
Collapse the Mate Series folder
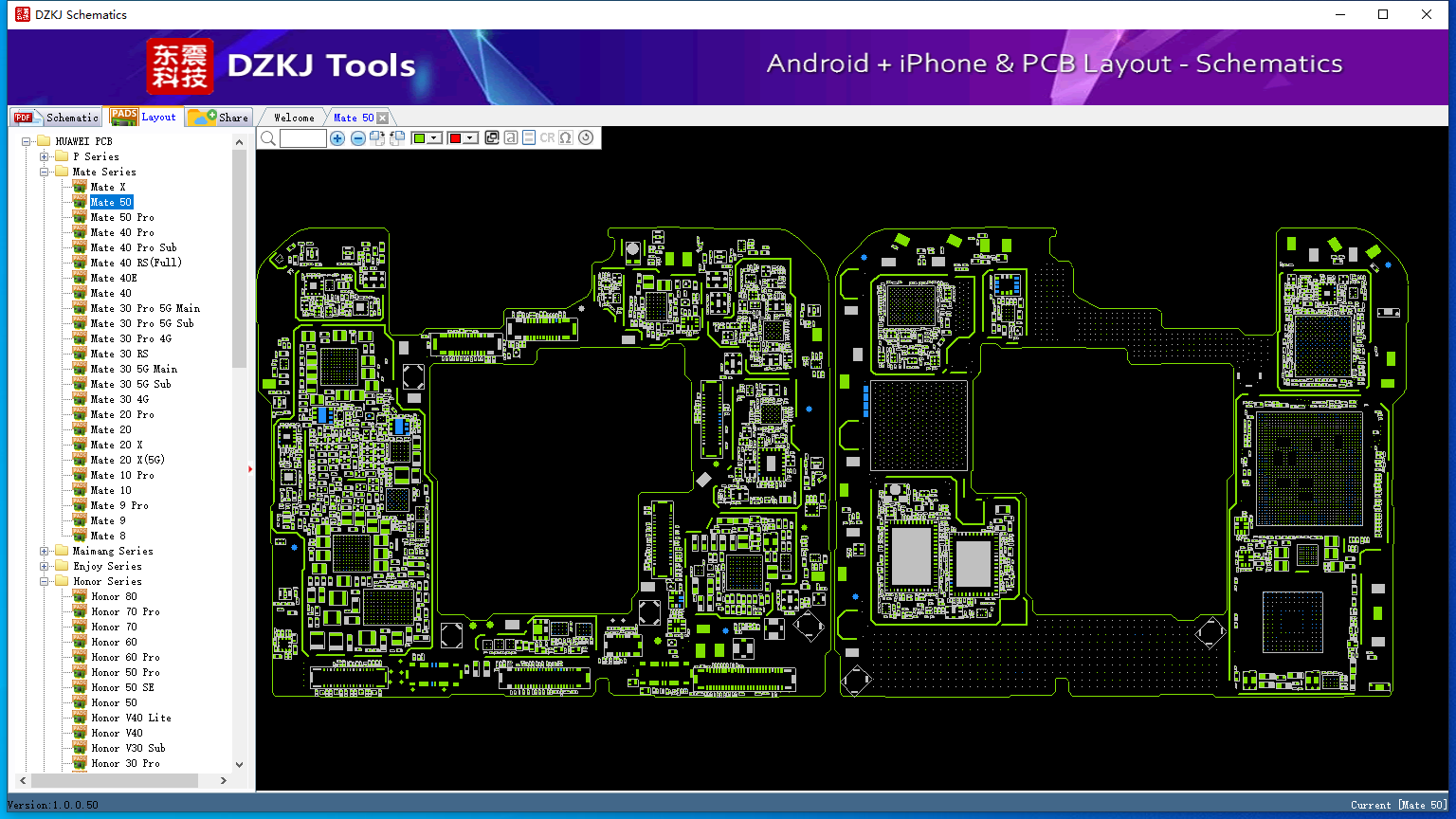point(45,172)
